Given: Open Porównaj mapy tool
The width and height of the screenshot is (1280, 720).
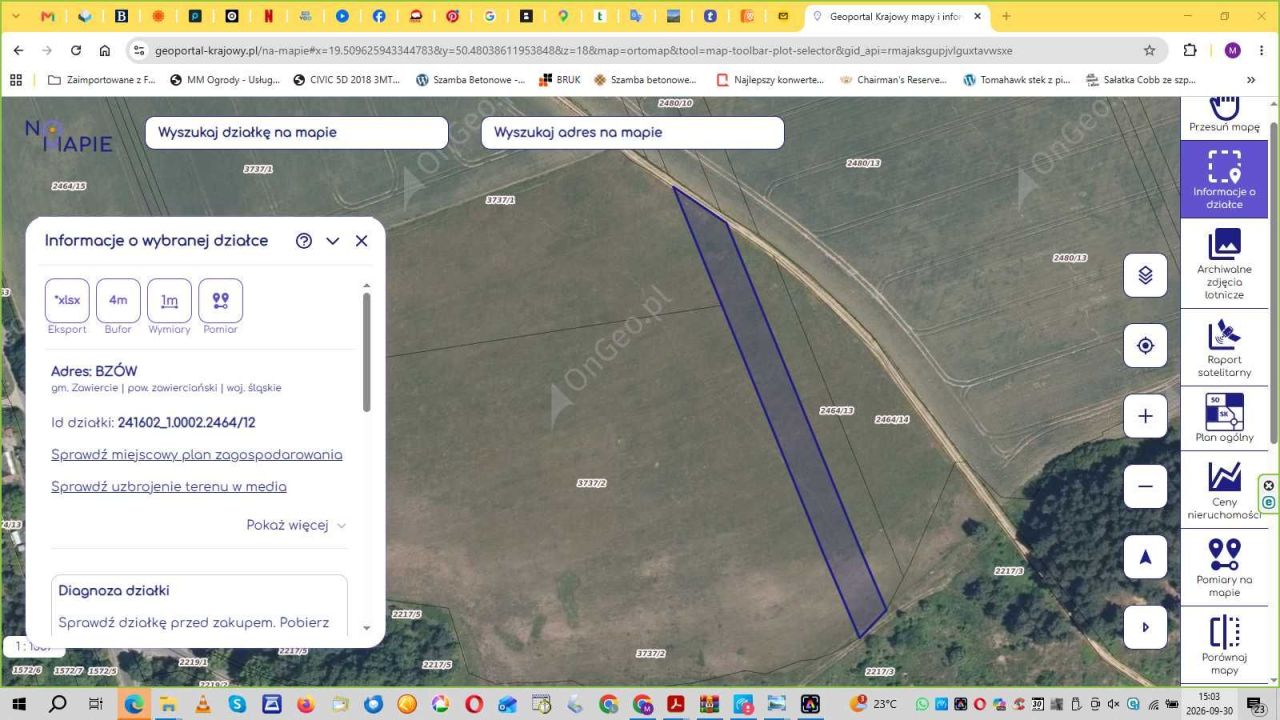Looking at the screenshot, I should pos(1224,645).
